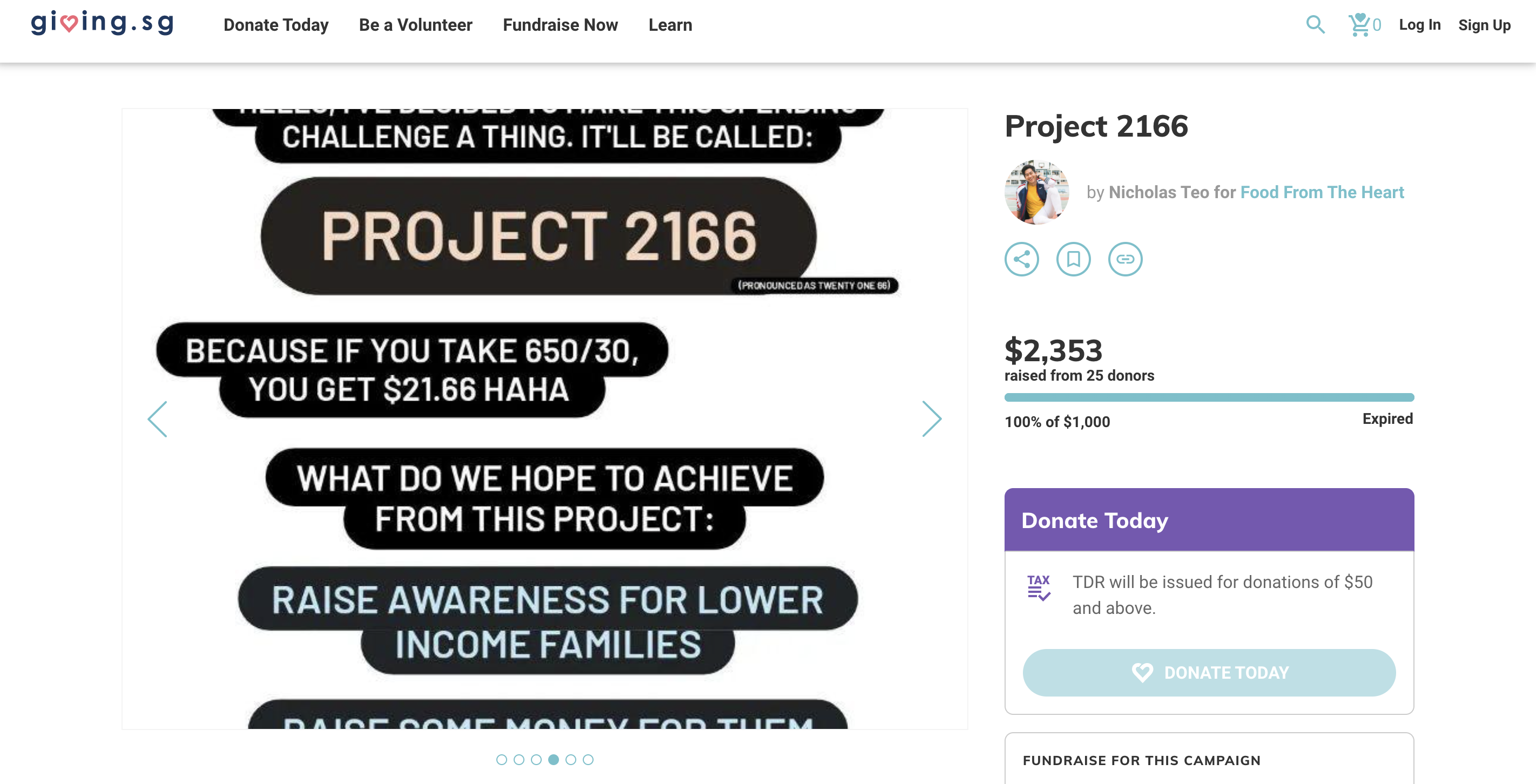This screenshot has width=1536, height=784.
Task: Advance to next carousel image
Action: pyautogui.click(x=932, y=418)
